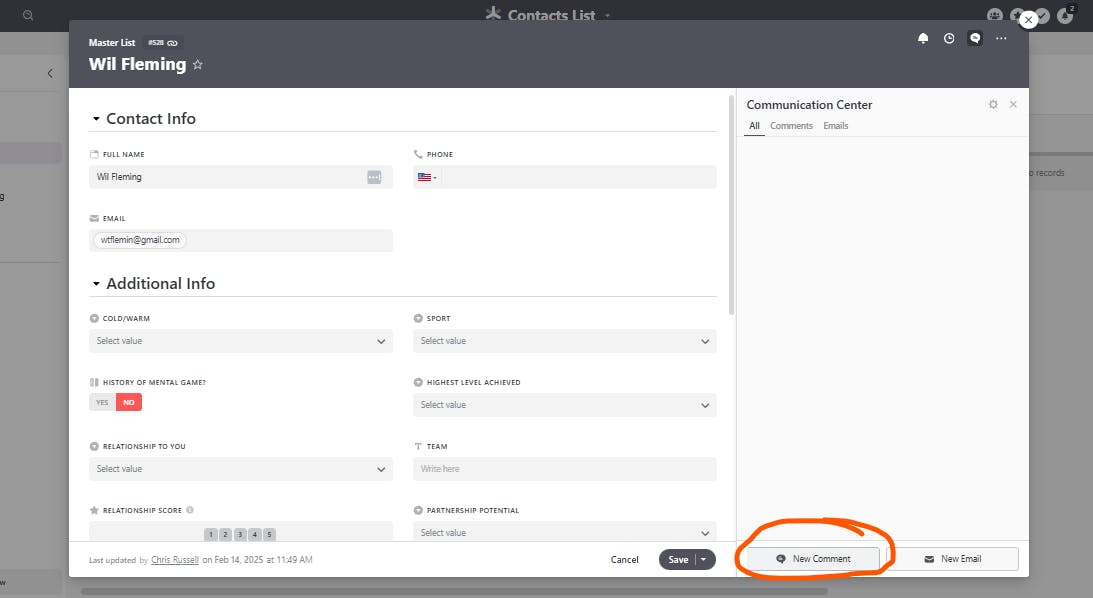Viewport: 1093px width, 598px height.
Task: Click the New Email button
Action: click(952, 559)
